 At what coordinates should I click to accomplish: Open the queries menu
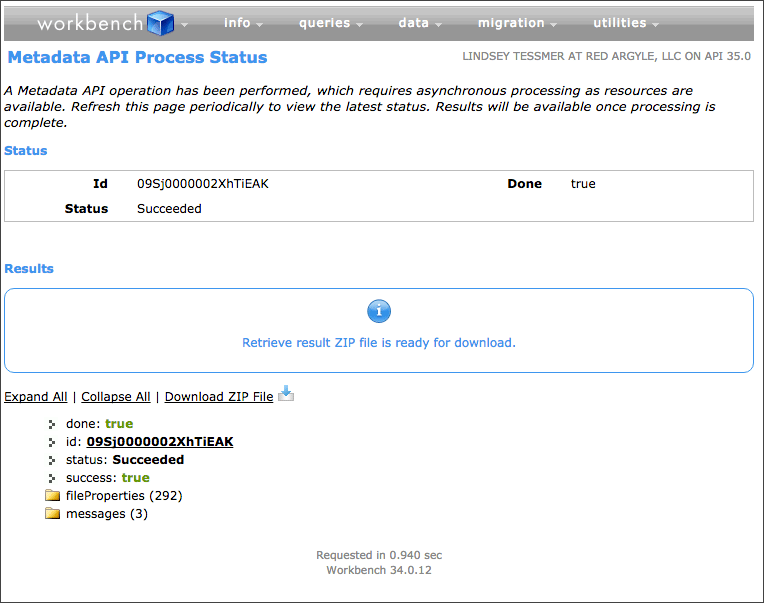(x=330, y=23)
